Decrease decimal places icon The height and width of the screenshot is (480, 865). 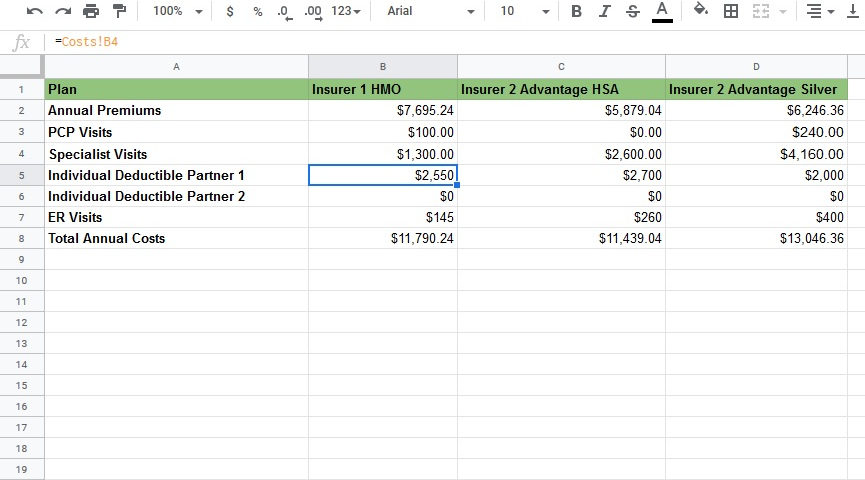pyautogui.click(x=284, y=12)
